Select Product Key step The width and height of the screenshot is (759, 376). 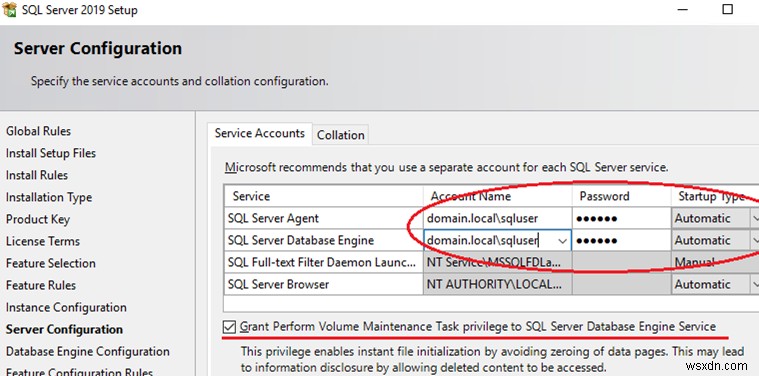[38, 219]
